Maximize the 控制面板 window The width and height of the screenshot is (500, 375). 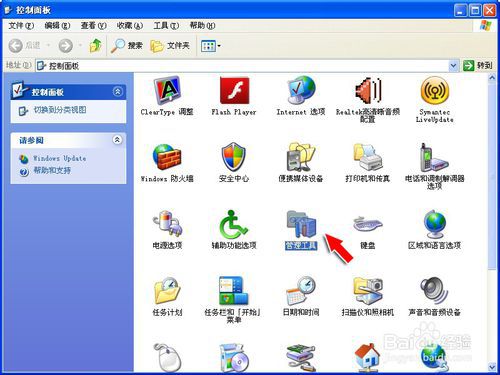[x=475, y=10]
